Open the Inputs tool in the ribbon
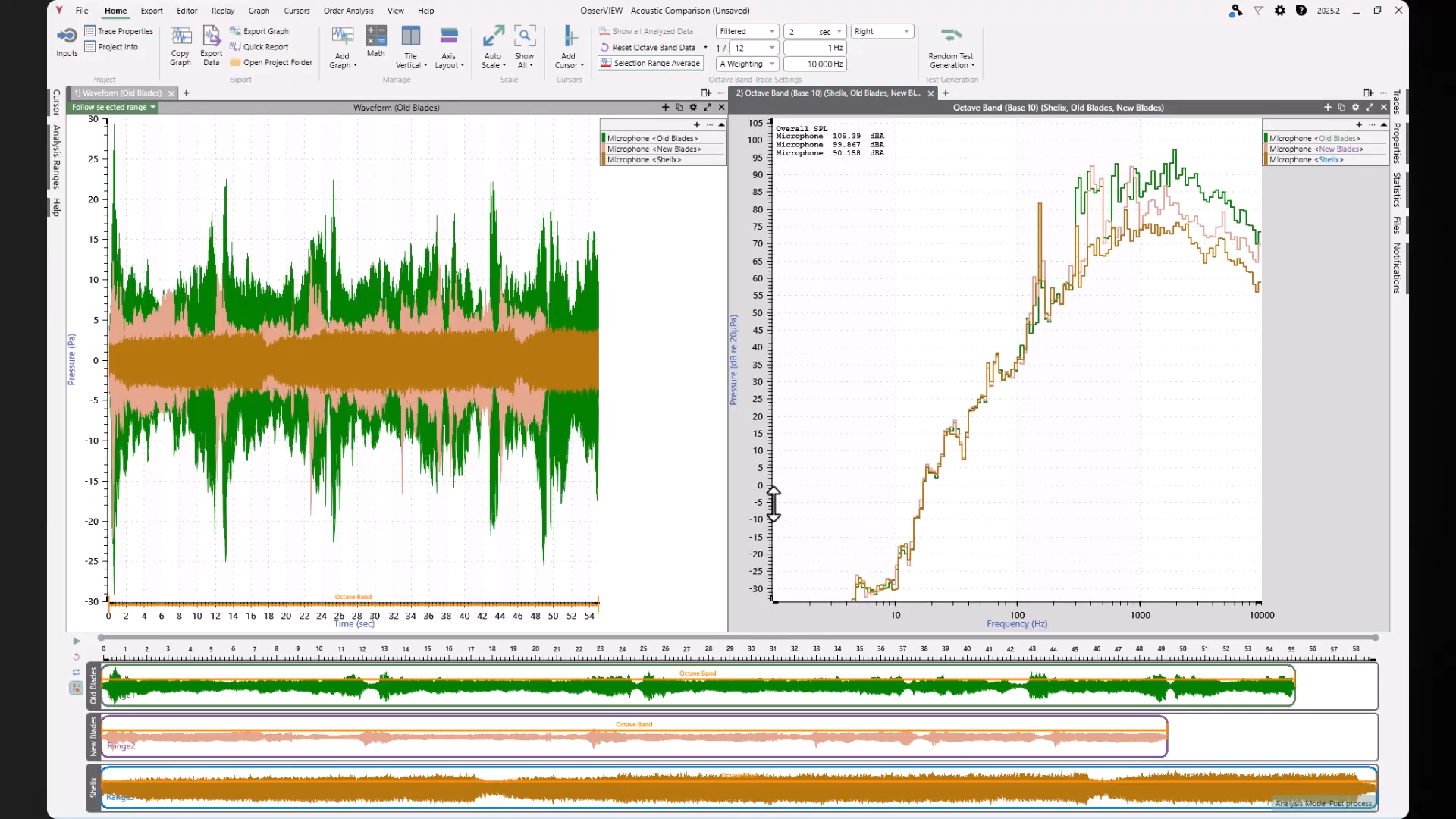1456x819 pixels. pyautogui.click(x=67, y=42)
